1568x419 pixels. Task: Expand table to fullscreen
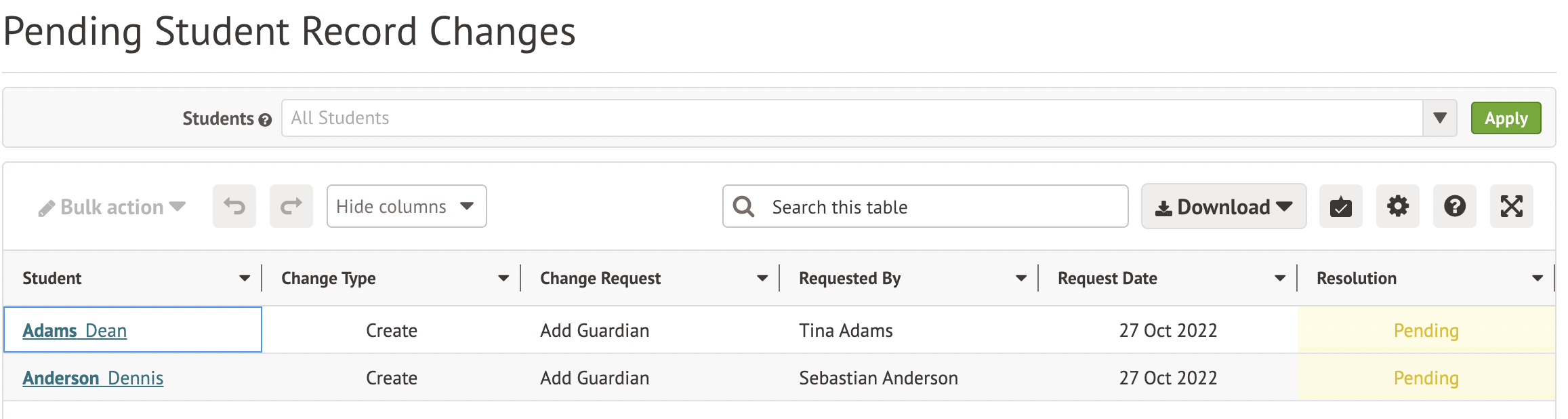(1511, 206)
